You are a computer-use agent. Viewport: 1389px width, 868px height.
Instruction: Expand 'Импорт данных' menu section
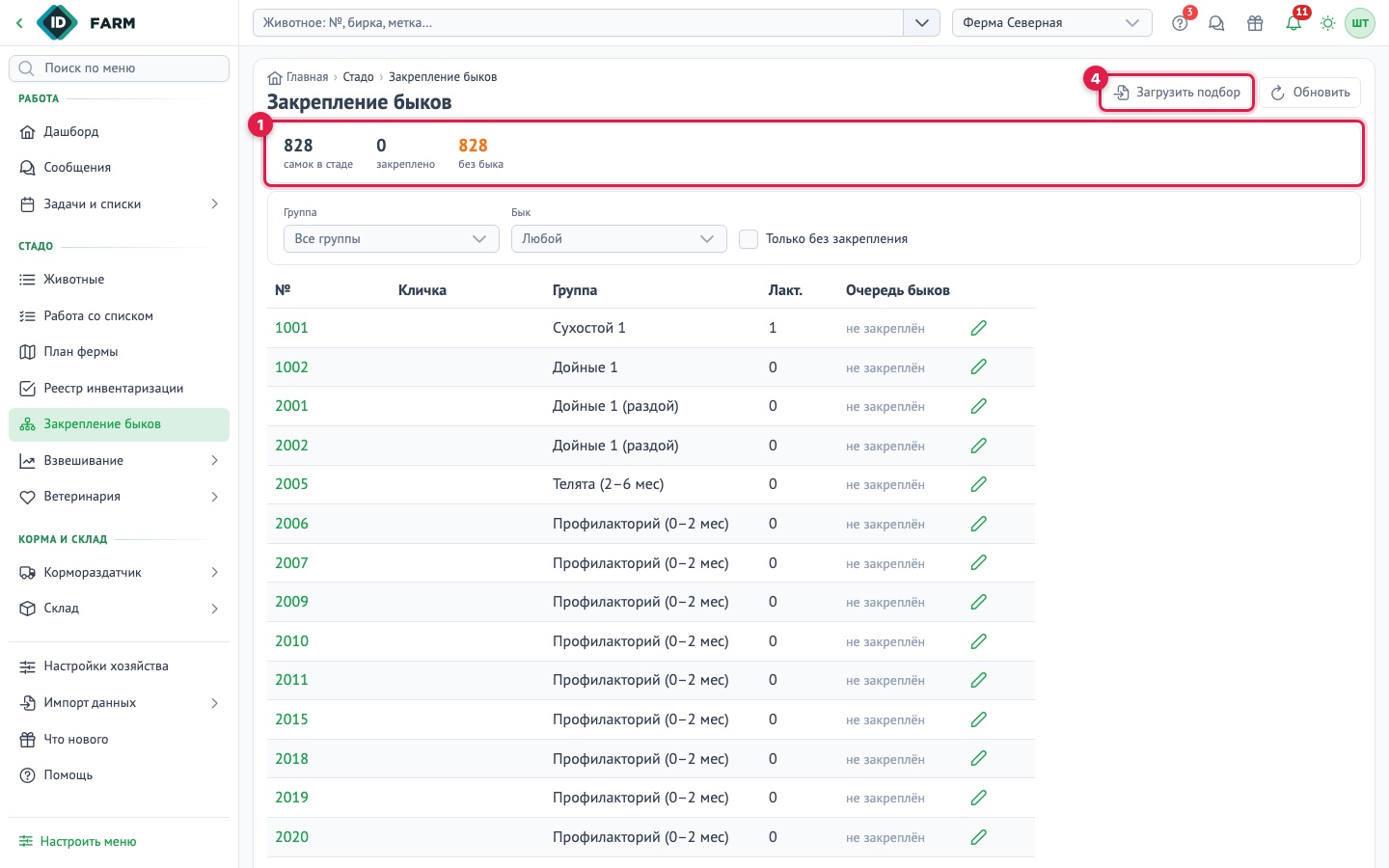(119, 703)
